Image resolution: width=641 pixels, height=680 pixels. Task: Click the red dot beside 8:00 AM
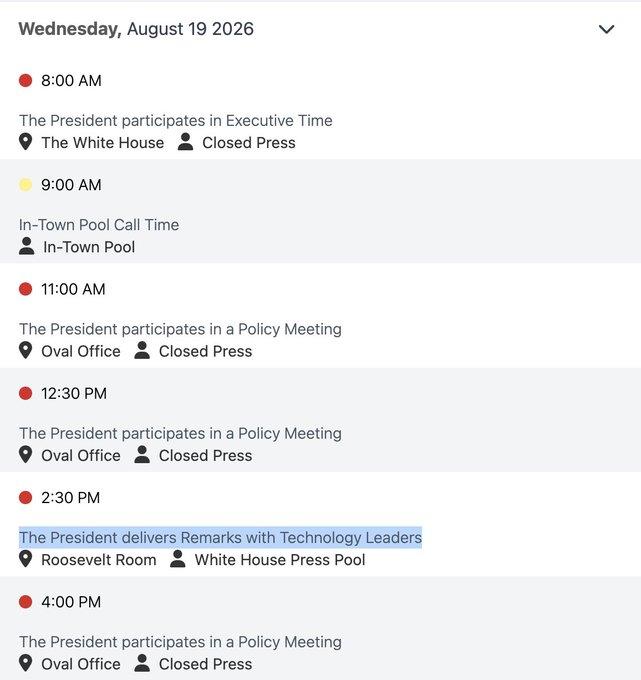pos(26,81)
